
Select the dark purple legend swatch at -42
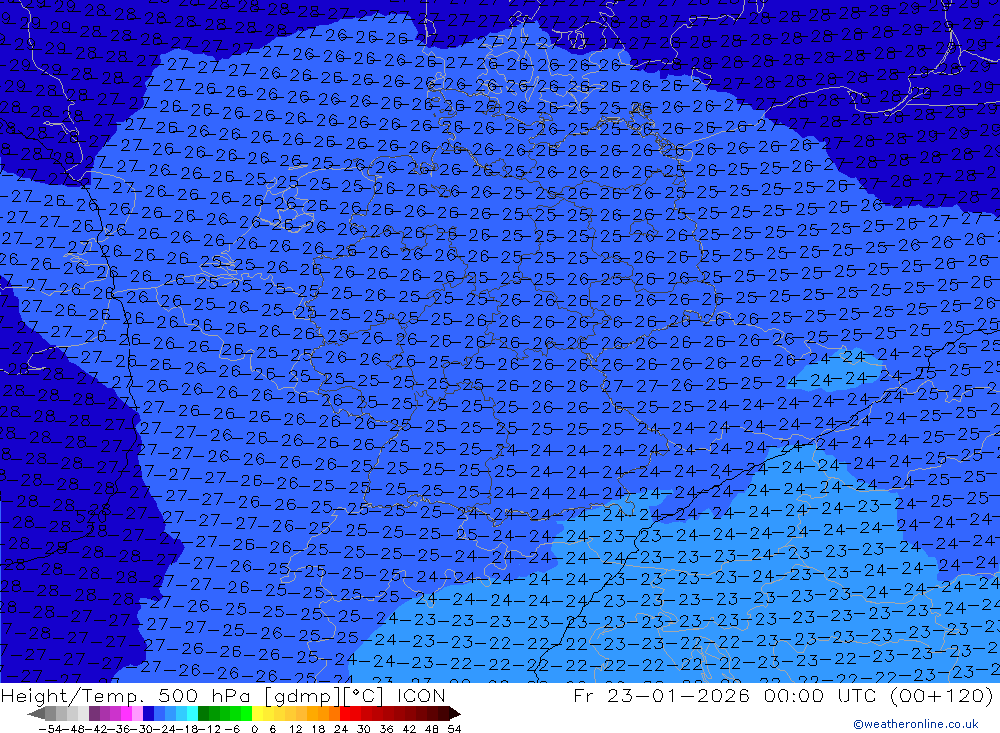pos(94,714)
